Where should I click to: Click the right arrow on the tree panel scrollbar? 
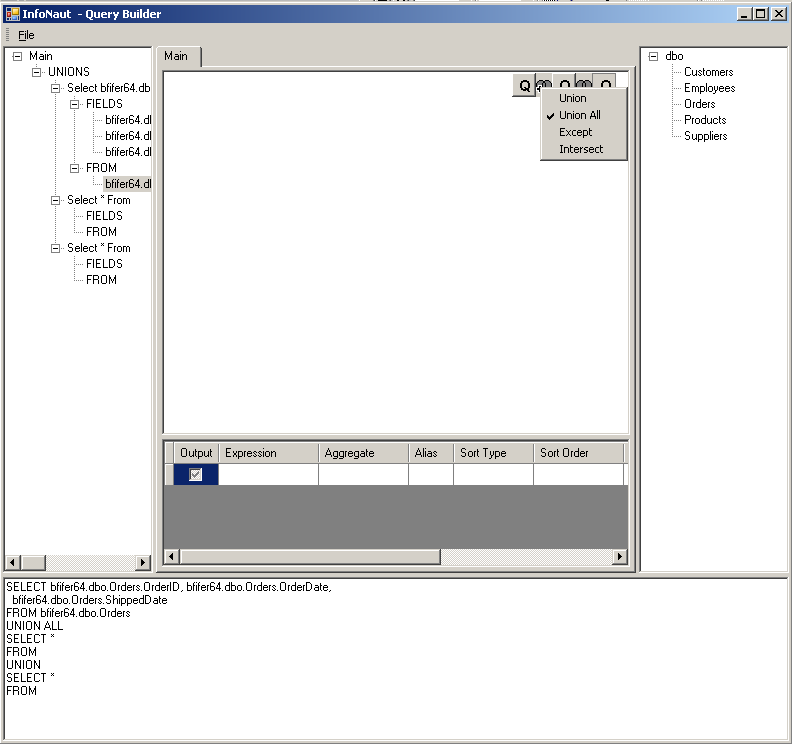tap(143, 563)
